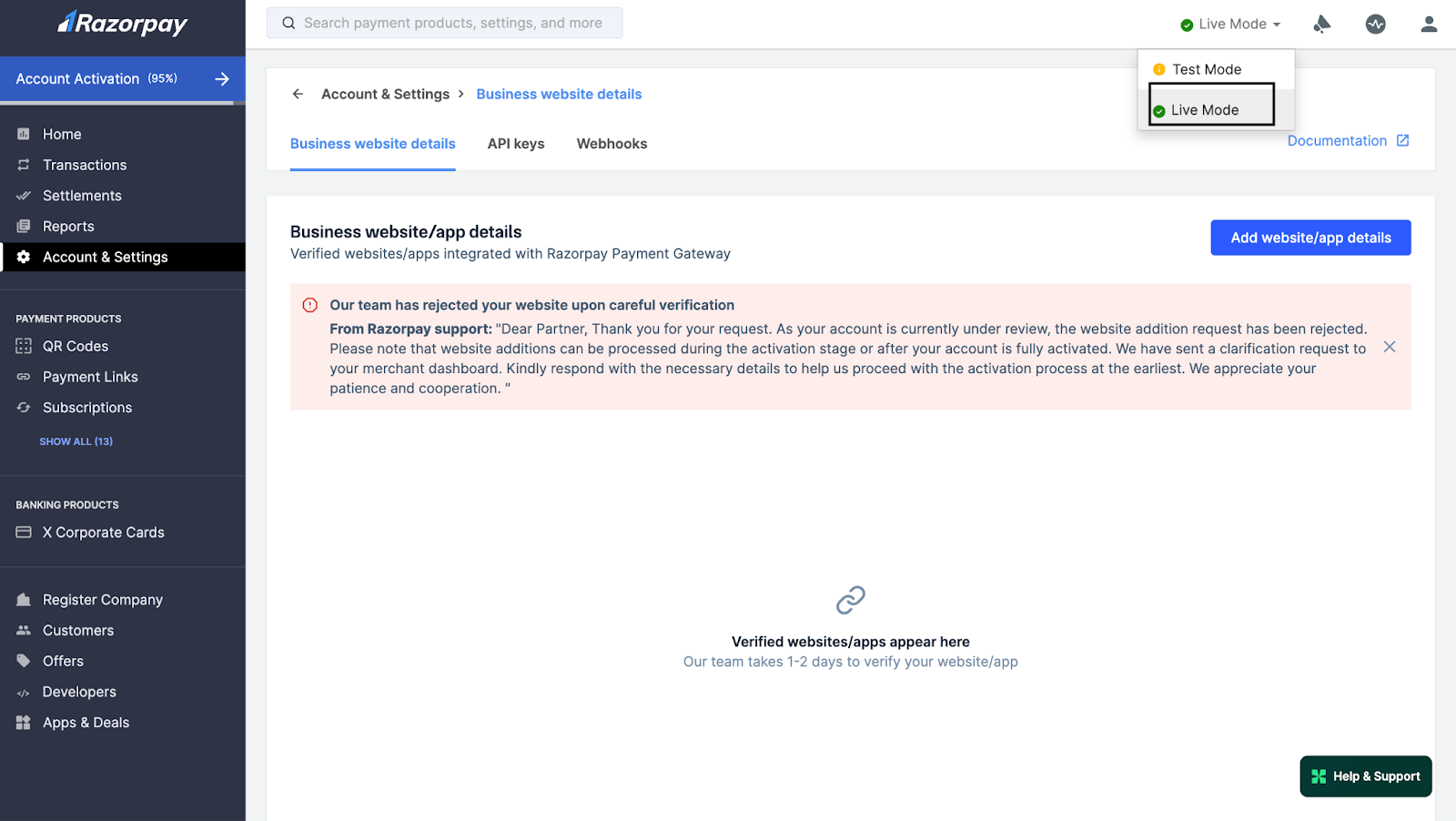Click the Business website/app details heading
The image size is (1456, 821).
pyautogui.click(x=406, y=232)
